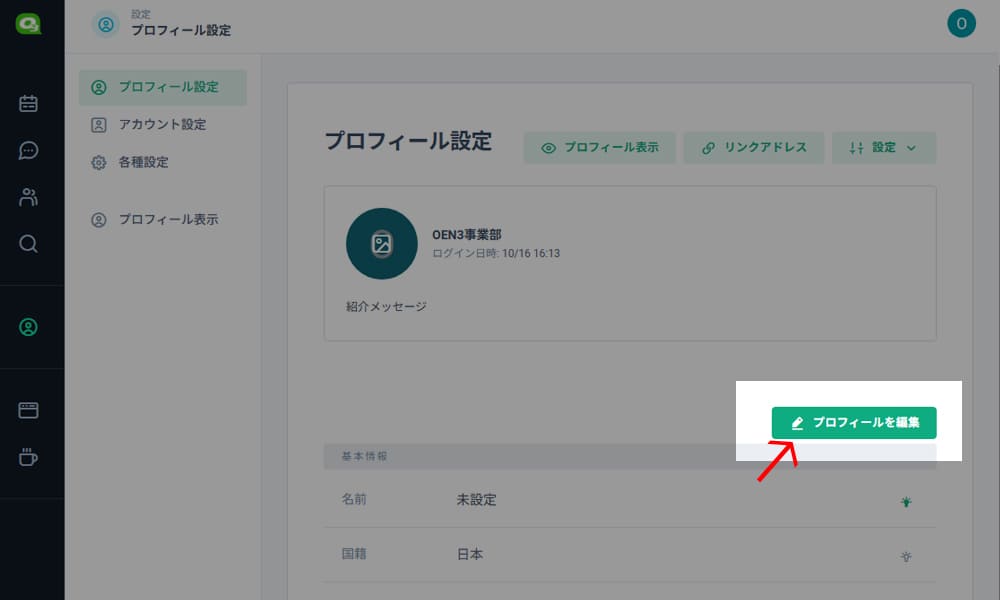This screenshot has height=600, width=1000.
Task: Click the coffee cup sidebar icon
Action: point(29,457)
